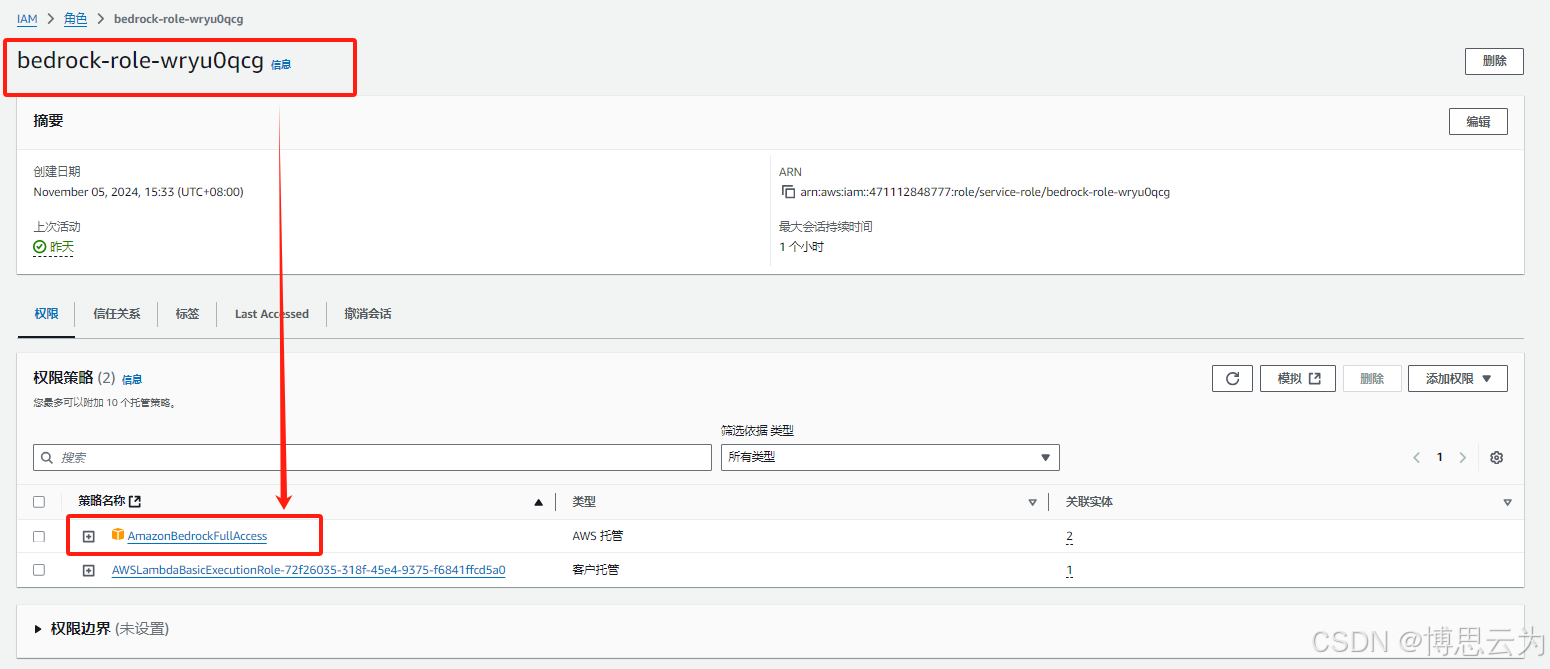Click the external link icon beside 策略名称
1550x669 pixels.
tap(135, 502)
